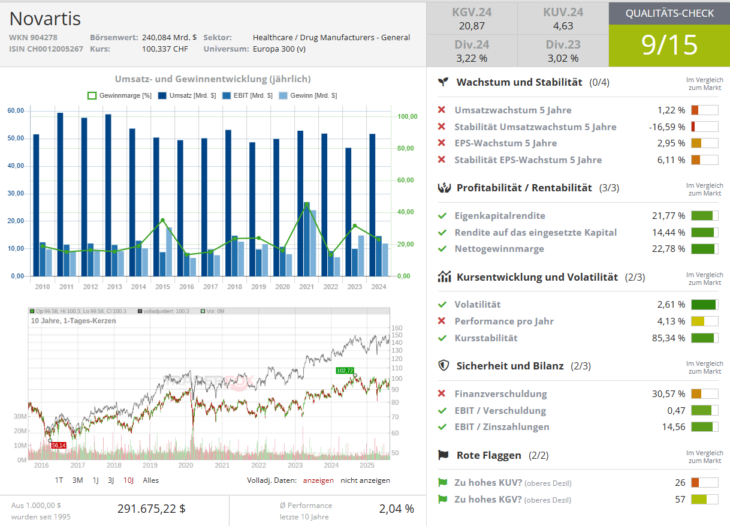The height and width of the screenshot is (526, 730).
Task: Click the Novartis company title
Action: click(45, 19)
